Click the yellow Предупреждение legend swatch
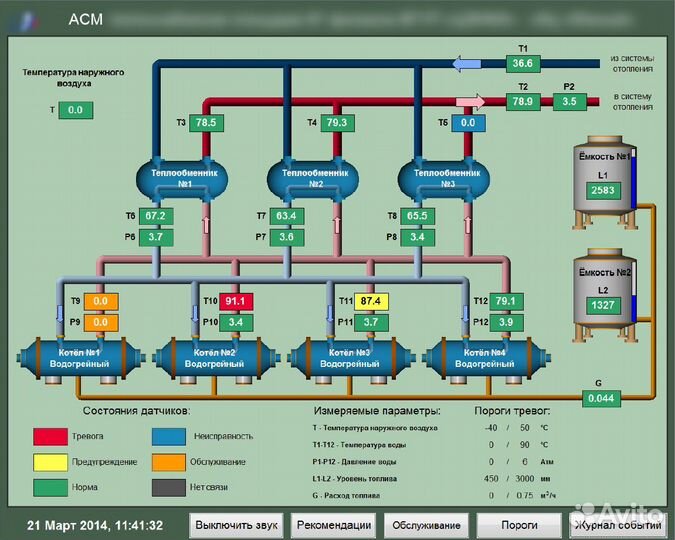The height and width of the screenshot is (540, 675). coord(48,462)
